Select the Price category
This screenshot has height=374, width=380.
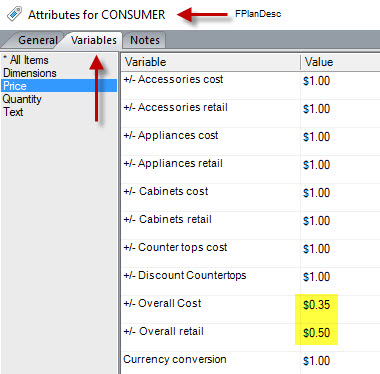(x=59, y=86)
